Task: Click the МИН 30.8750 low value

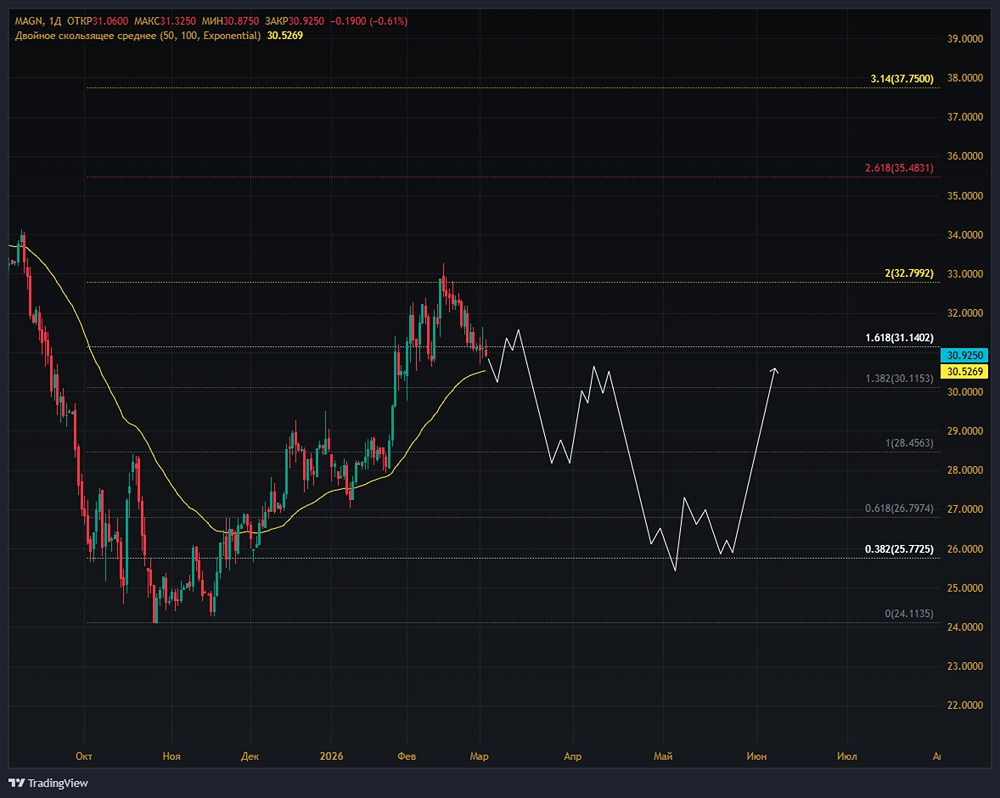Action: (x=230, y=21)
